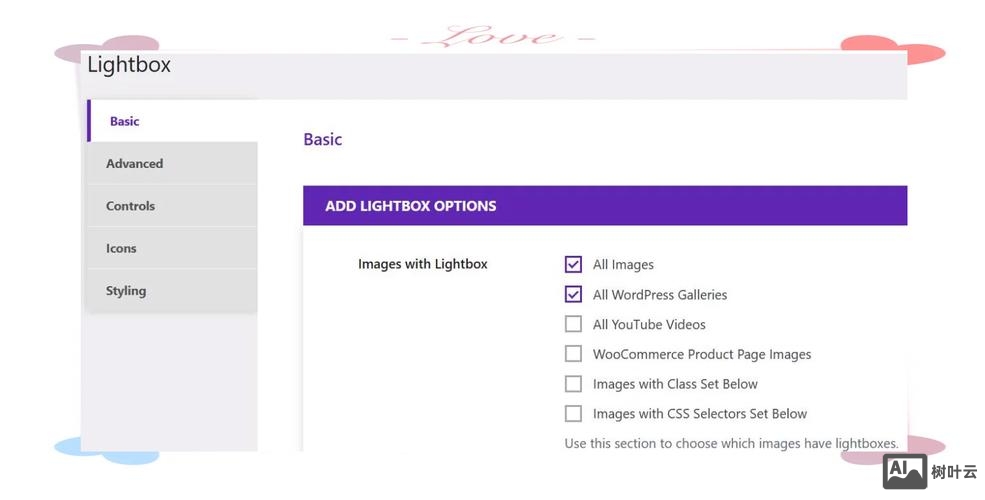Image resolution: width=985 pixels, height=500 pixels.
Task: Uncheck the All Images checkbox
Action: [573, 265]
